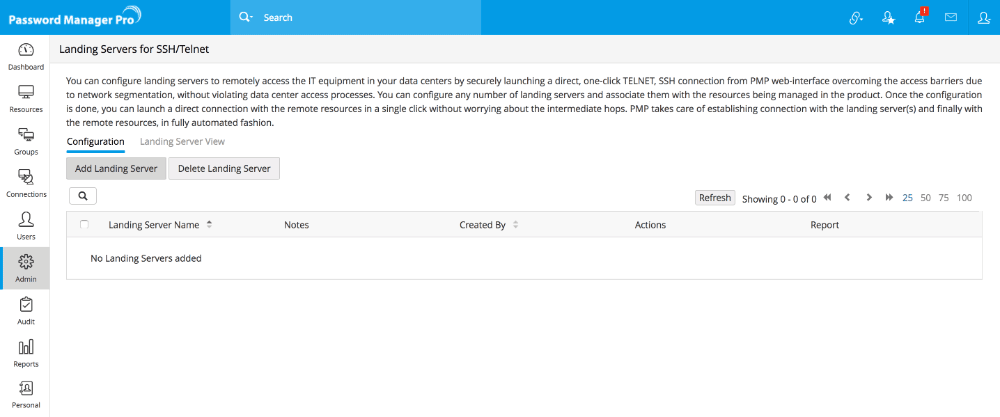Go to the first page arrow
The image size is (1000, 417).
(828, 198)
